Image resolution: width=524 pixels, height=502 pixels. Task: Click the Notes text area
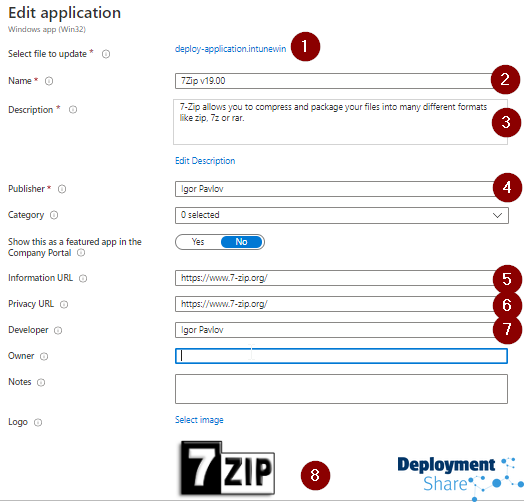click(x=341, y=389)
